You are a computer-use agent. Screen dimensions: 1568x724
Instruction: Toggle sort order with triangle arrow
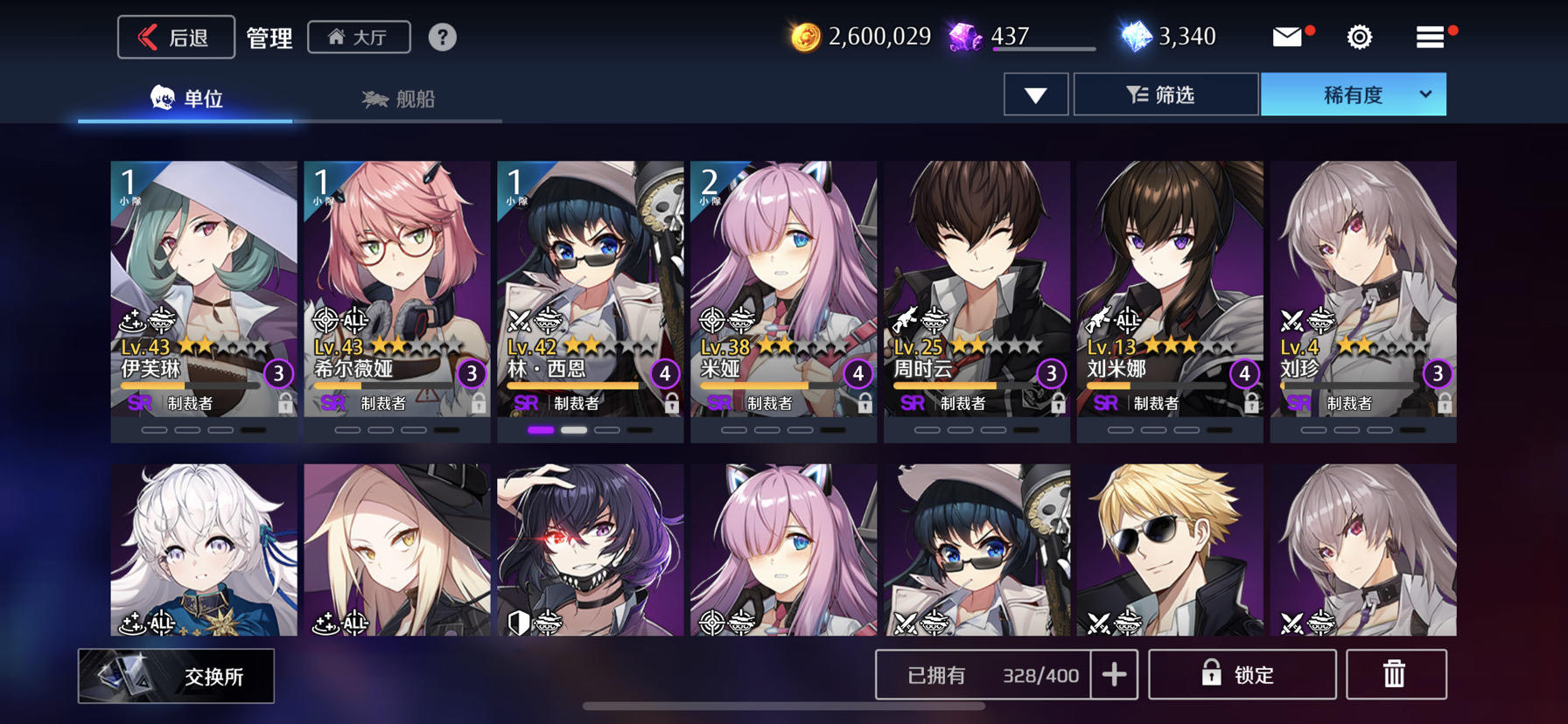pyautogui.click(x=1036, y=94)
